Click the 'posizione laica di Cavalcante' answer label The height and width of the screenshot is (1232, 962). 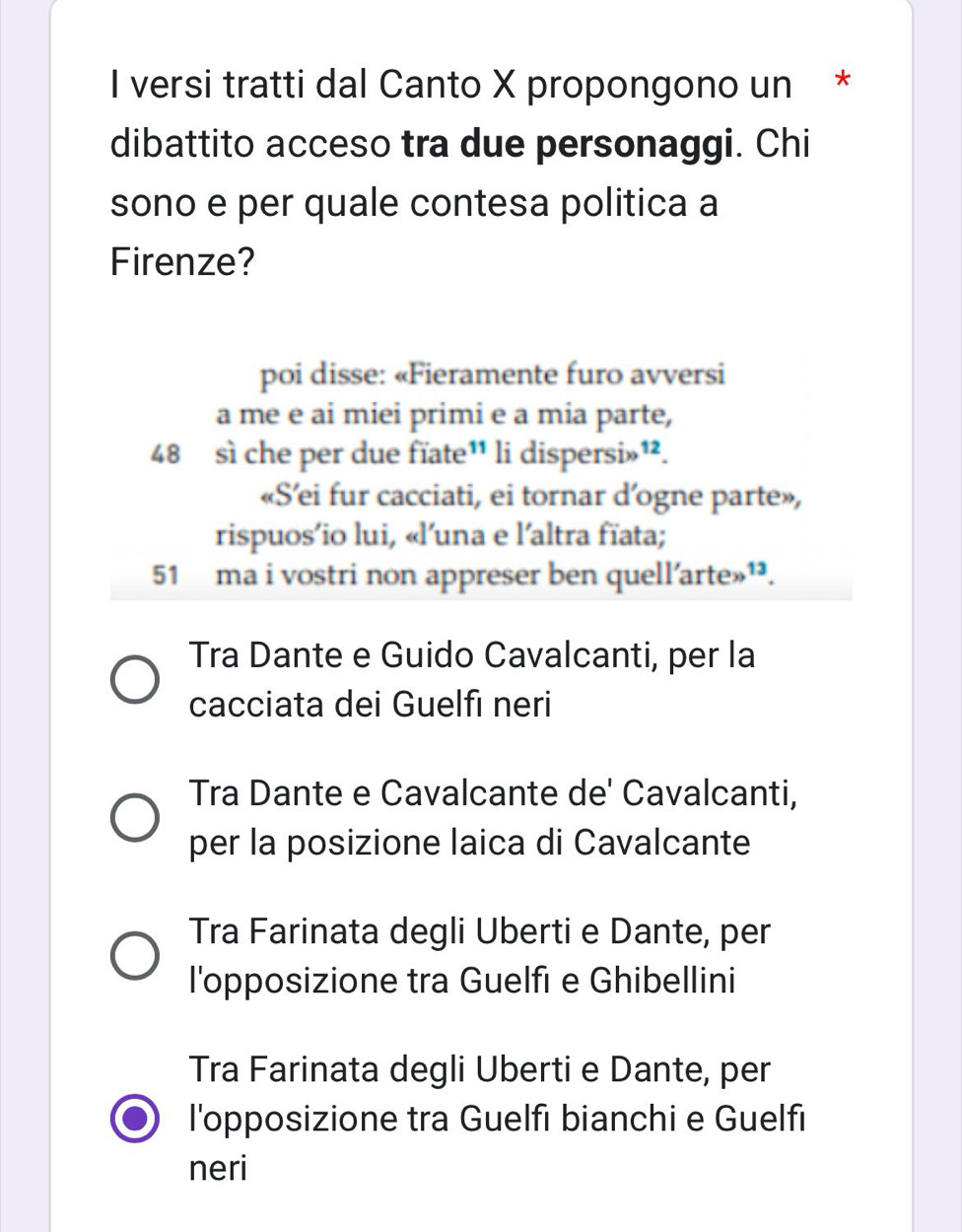(x=469, y=843)
